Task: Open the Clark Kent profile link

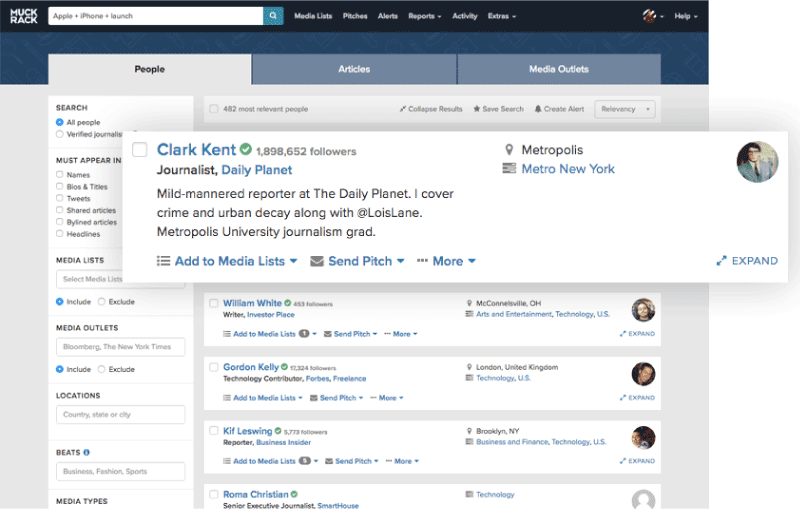Action: click(x=196, y=149)
